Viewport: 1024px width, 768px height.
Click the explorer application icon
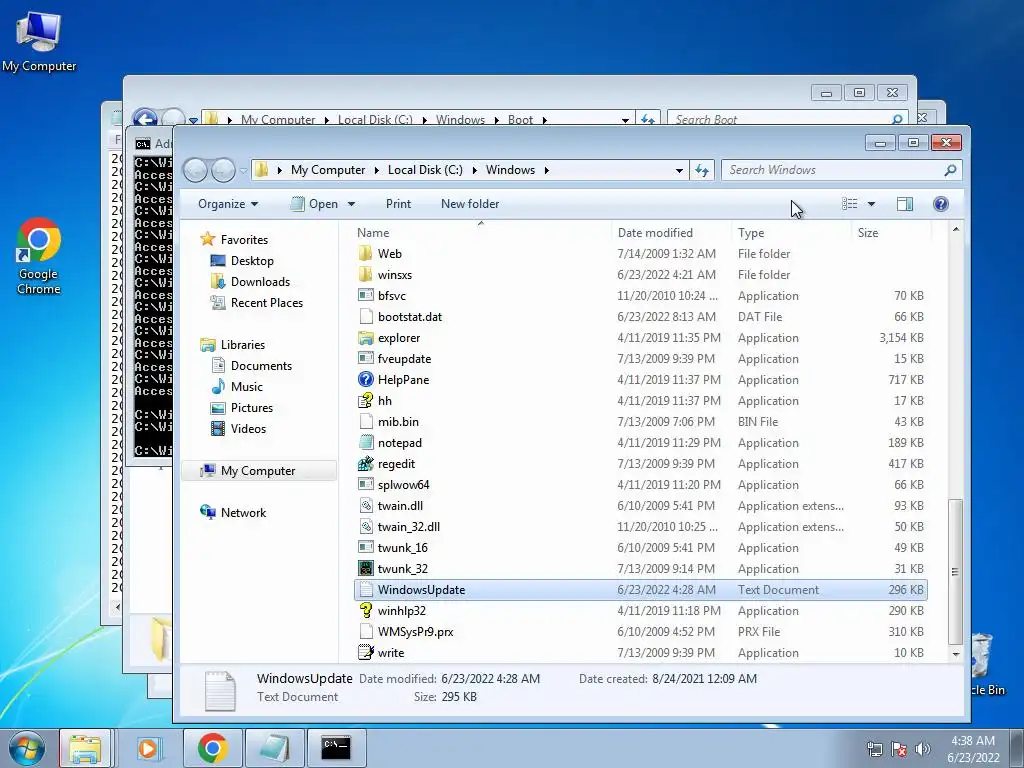(366, 338)
